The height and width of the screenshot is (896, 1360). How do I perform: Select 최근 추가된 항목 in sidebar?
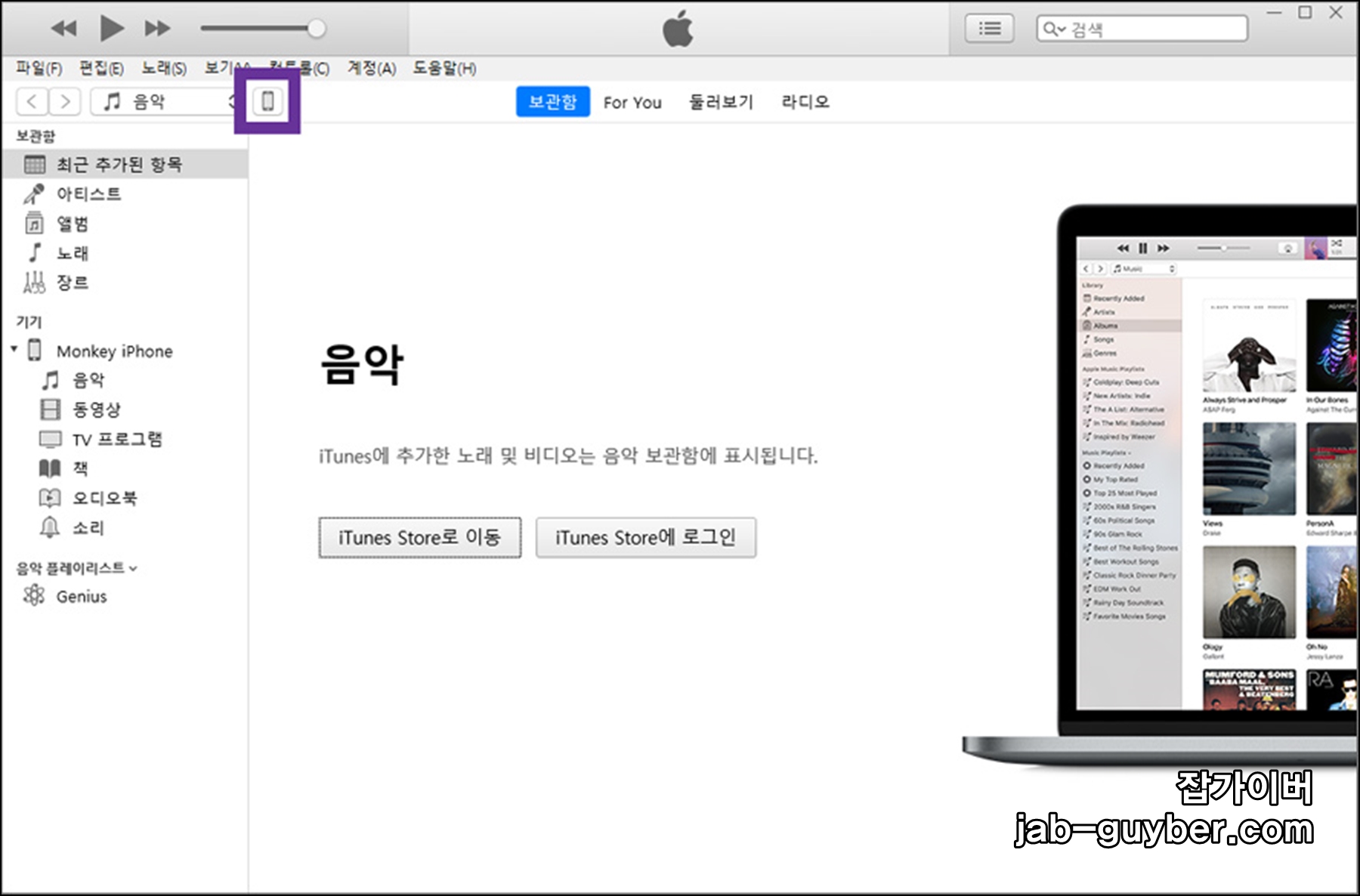[125, 164]
